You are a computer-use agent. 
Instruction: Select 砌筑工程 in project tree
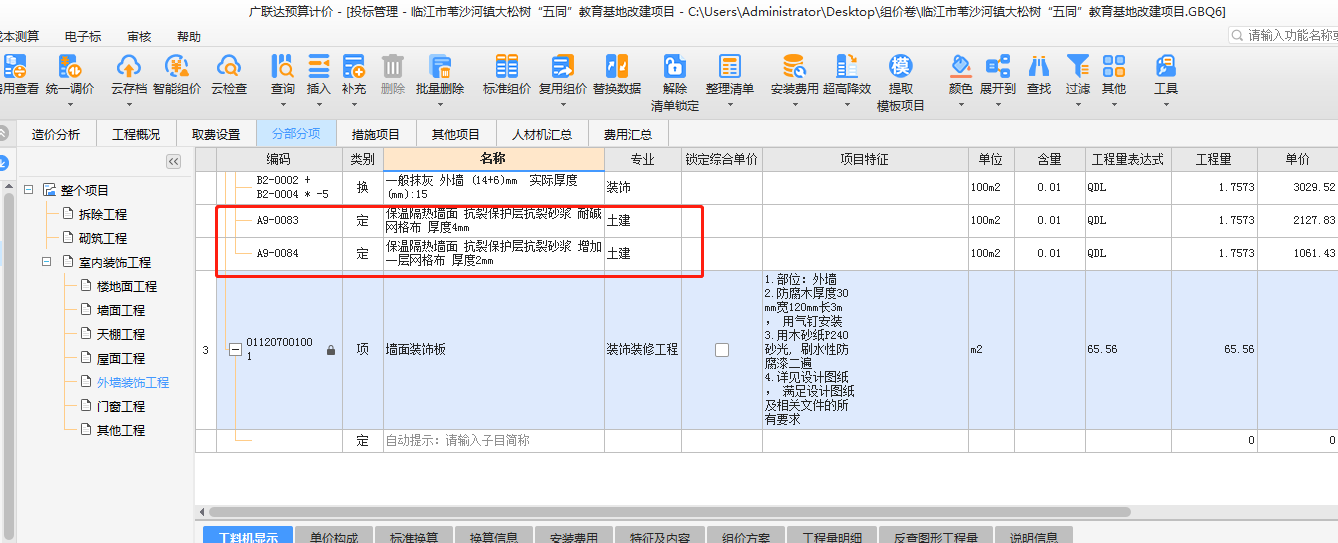(103, 238)
